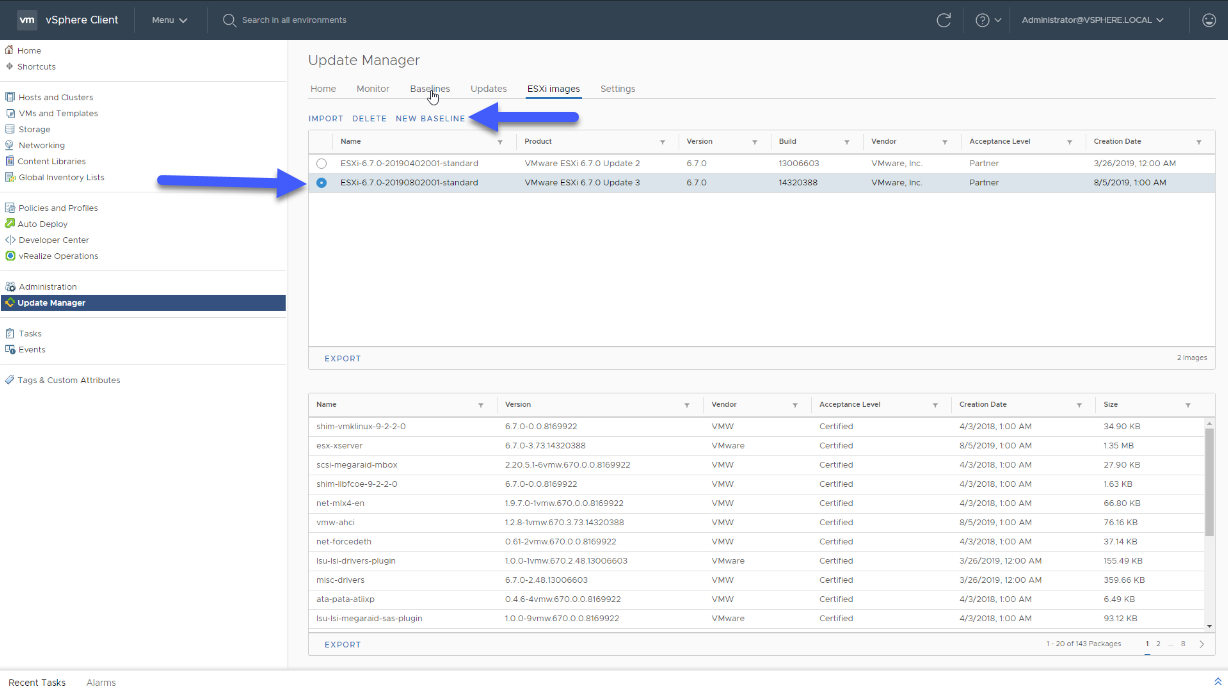Click NEW BASELINE button

pyautogui.click(x=431, y=119)
